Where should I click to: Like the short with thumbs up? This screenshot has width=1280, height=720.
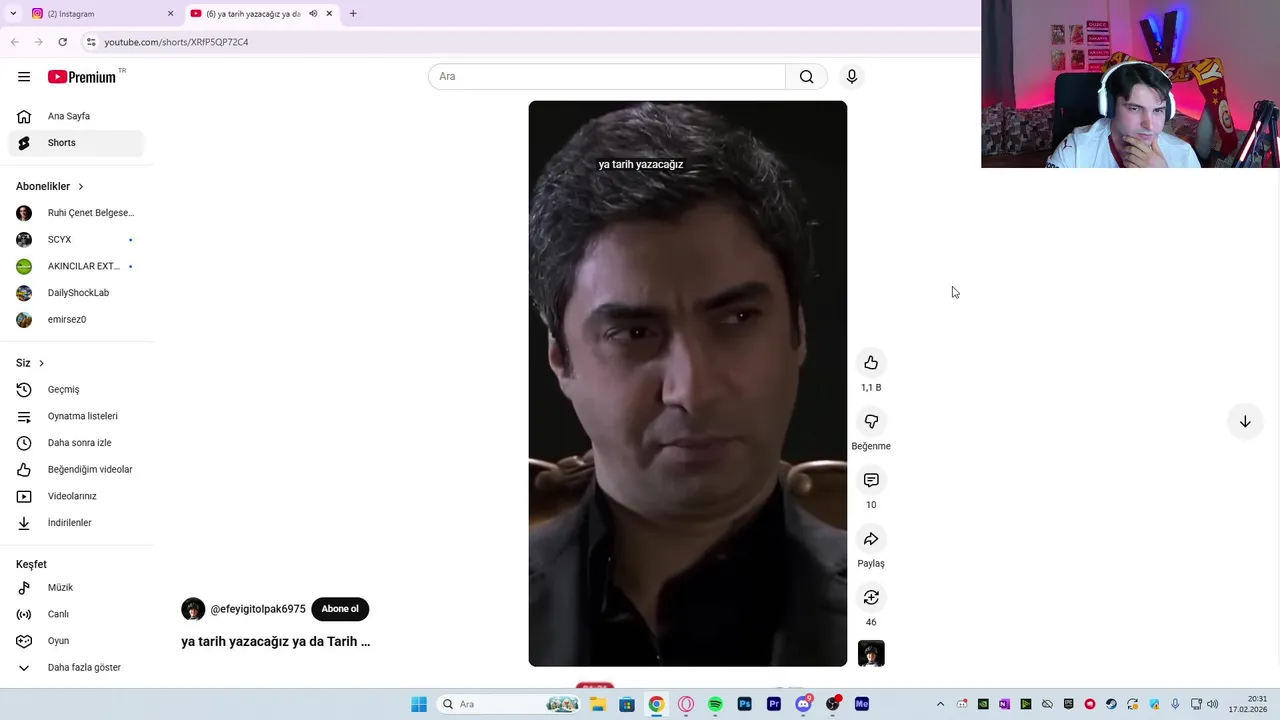point(871,363)
